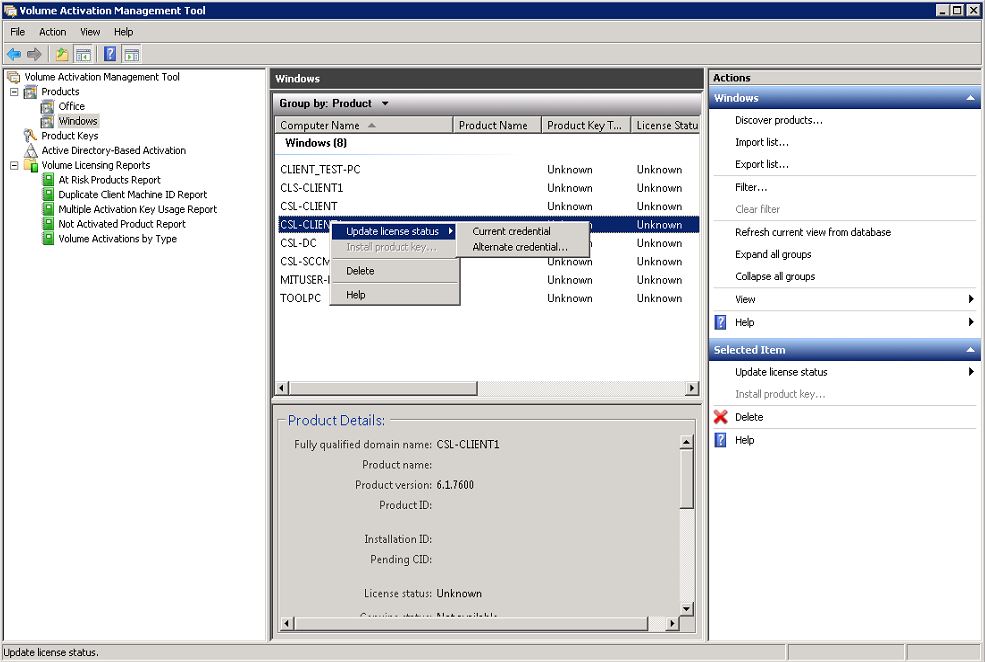Open the At Risk Products Report
The height and width of the screenshot is (662, 985).
(109, 180)
